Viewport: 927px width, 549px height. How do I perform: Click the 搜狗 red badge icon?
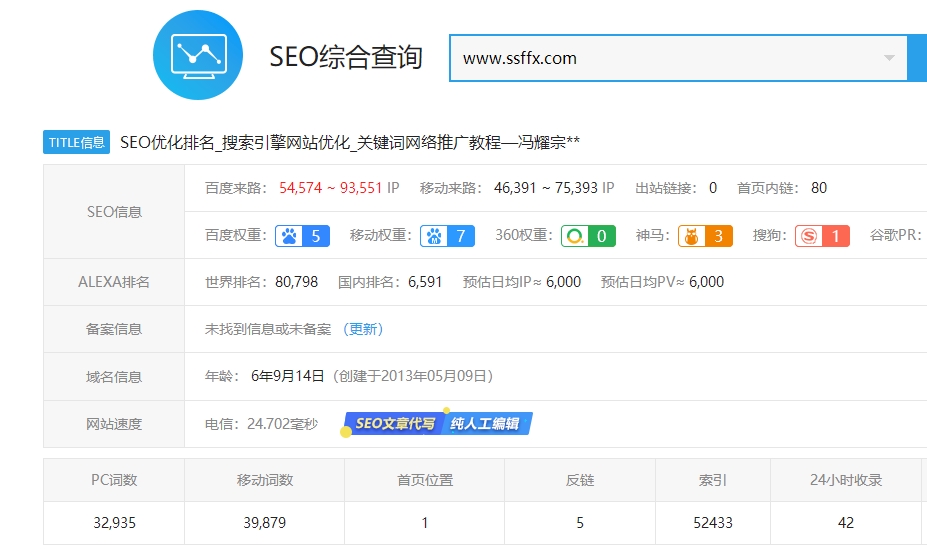click(808, 236)
